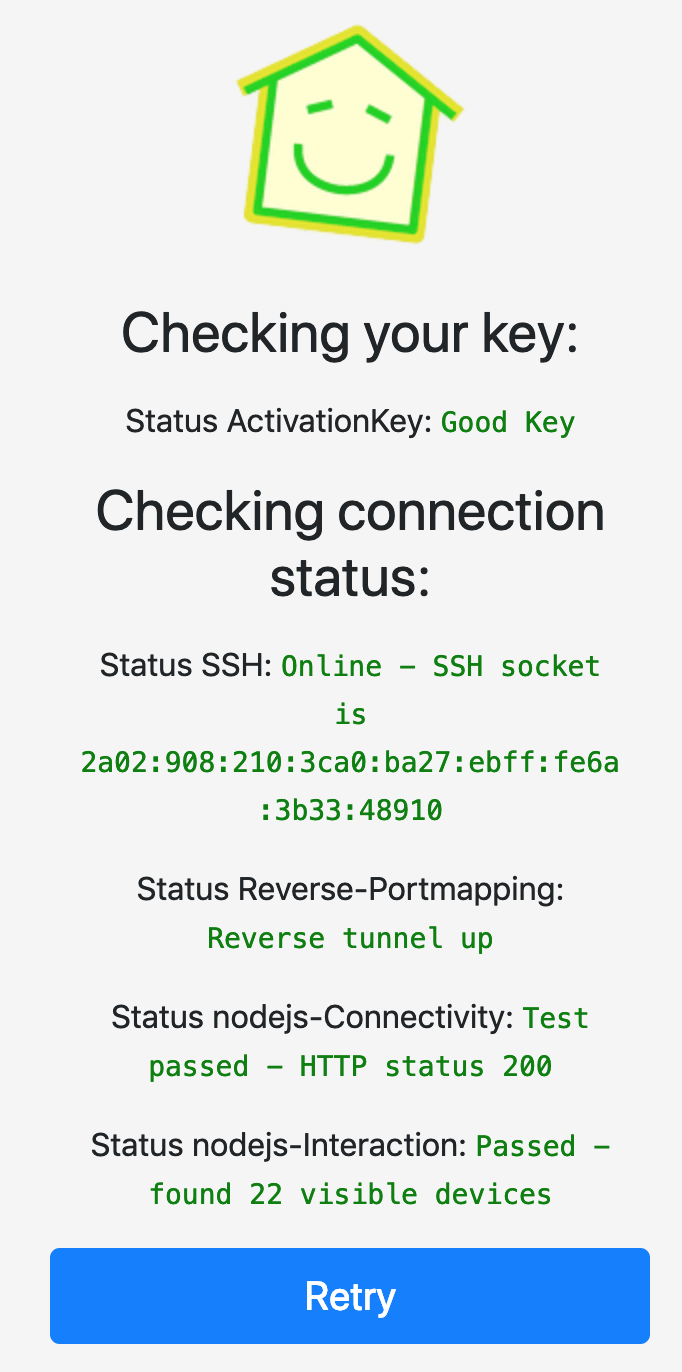Click the 'Status SSH:' label

tap(186, 666)
